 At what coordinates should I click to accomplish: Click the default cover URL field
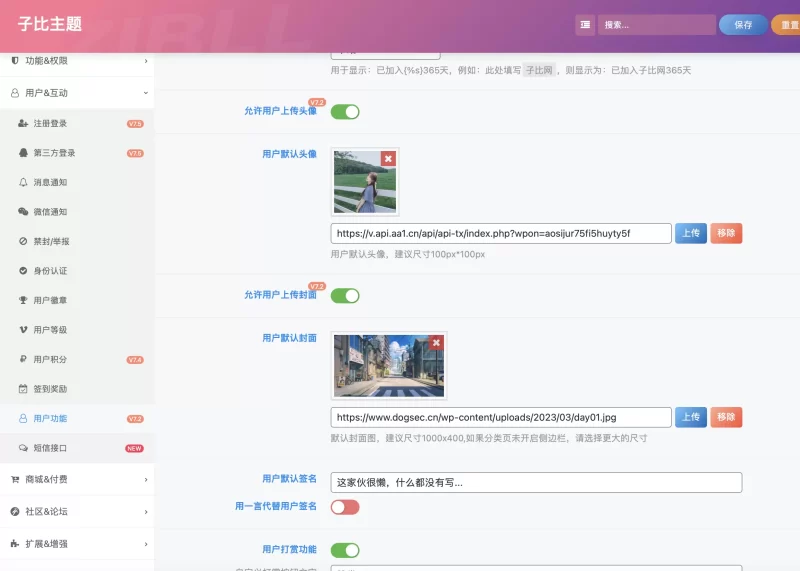[x=501, y=417]
